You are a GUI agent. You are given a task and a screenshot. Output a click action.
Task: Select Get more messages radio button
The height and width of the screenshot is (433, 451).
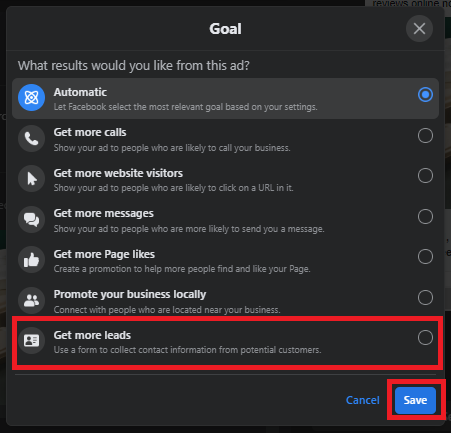tap(425, 217)
